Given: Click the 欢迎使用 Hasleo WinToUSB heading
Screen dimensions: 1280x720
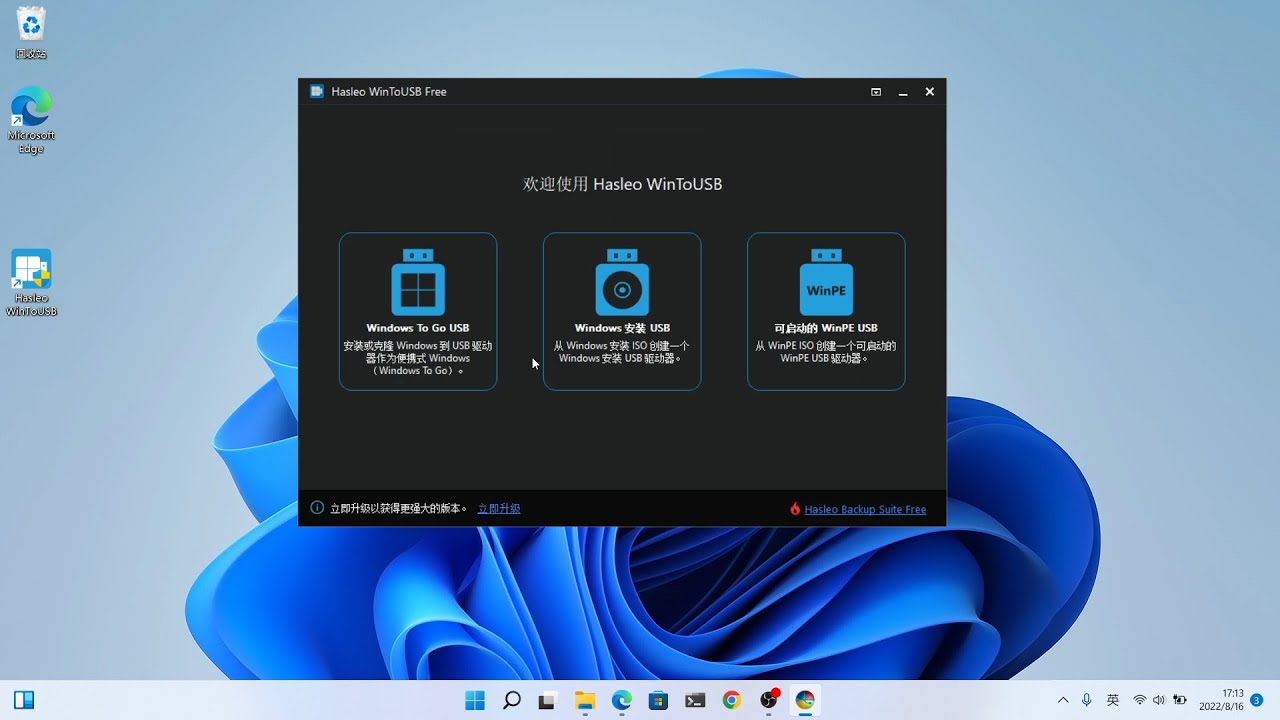Looking at the screenshot, I should point(622,184).
